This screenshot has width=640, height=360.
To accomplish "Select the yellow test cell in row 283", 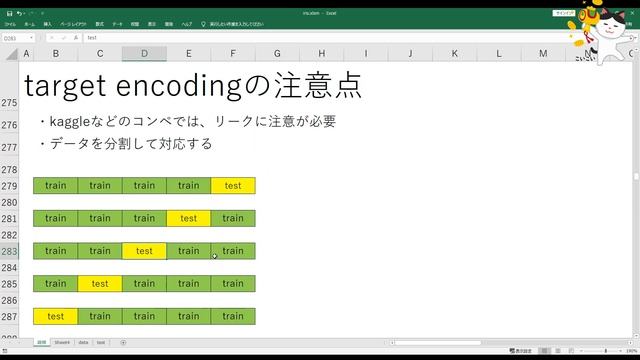I will tap(144, 251).
